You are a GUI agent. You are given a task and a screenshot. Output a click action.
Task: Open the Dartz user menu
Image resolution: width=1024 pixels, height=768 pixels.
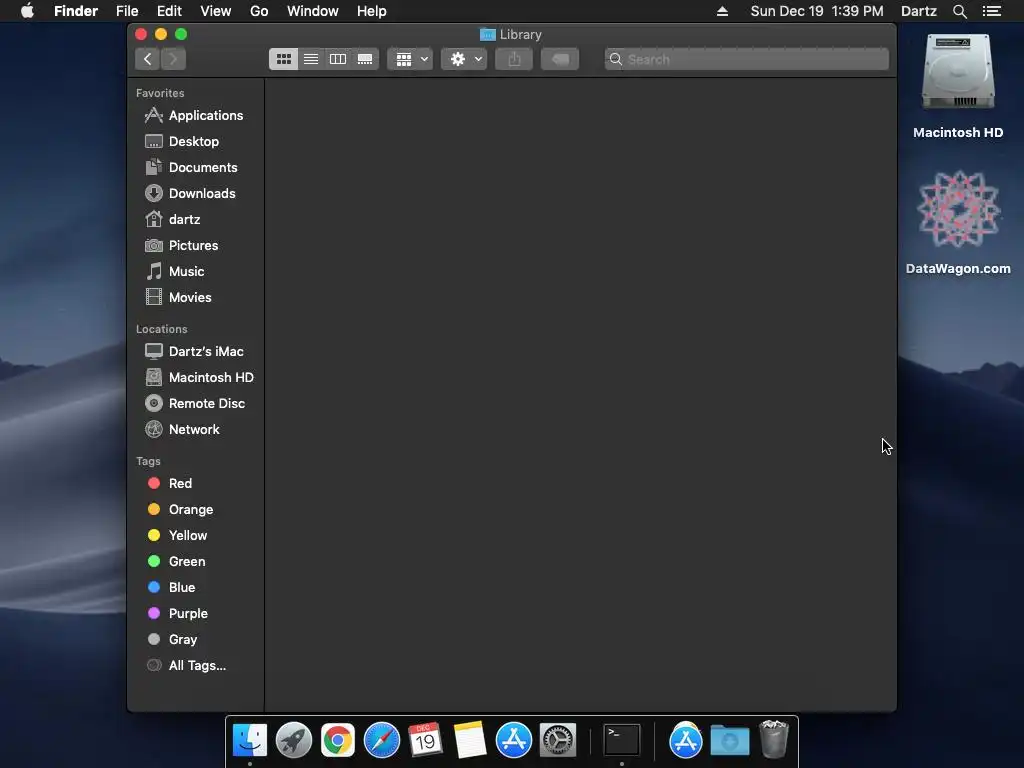point(919,11)
